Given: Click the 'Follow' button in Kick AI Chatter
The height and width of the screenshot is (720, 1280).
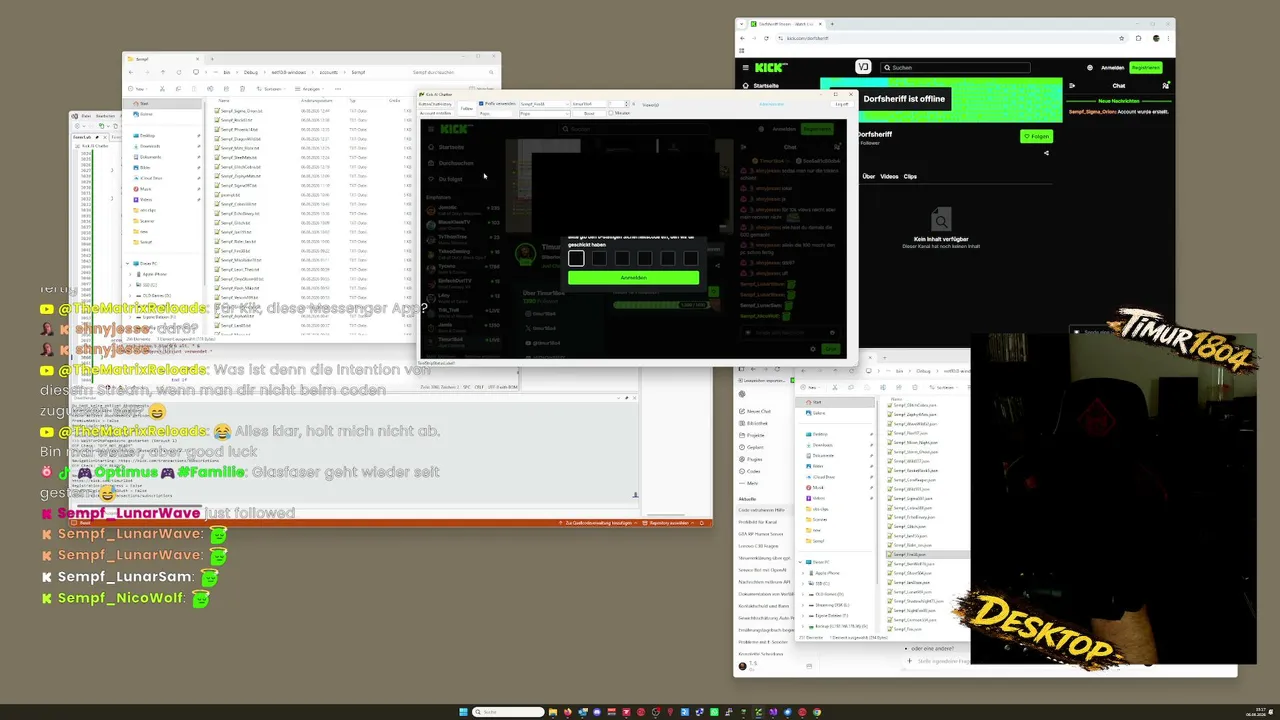Looking at the screenshot, I should click(466, 108).
